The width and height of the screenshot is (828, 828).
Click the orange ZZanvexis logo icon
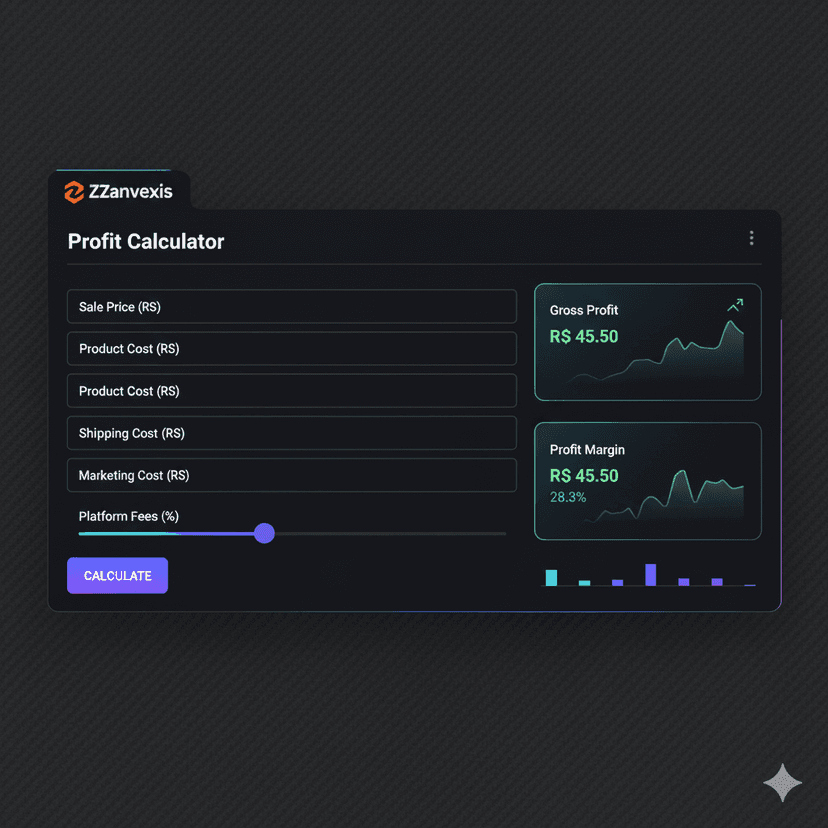coord(73,192)
